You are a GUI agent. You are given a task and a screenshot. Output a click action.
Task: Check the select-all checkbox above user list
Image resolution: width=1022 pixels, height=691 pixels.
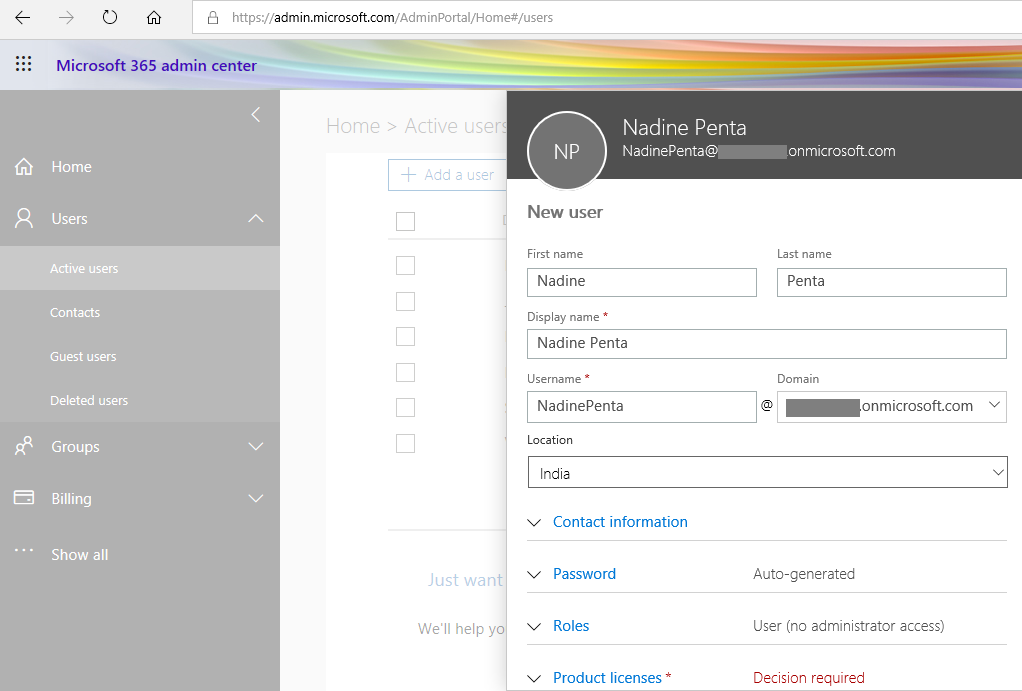(405, 221)
